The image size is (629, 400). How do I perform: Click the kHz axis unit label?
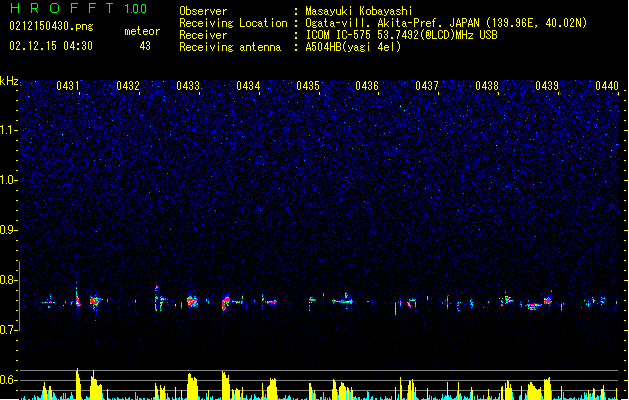9,81
